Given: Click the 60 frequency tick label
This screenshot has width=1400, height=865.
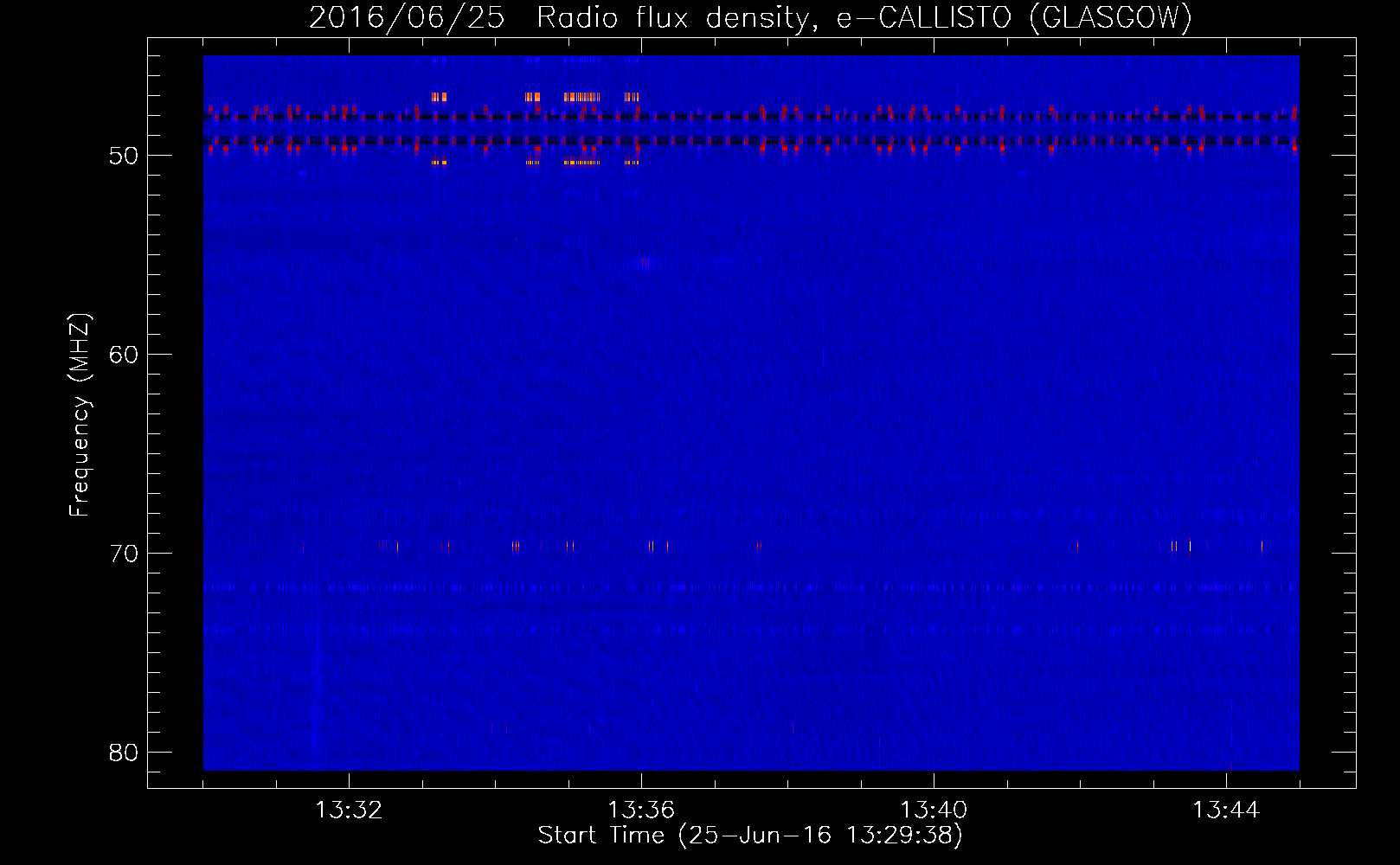Looking at the screenshot, I should coord(124,355).
